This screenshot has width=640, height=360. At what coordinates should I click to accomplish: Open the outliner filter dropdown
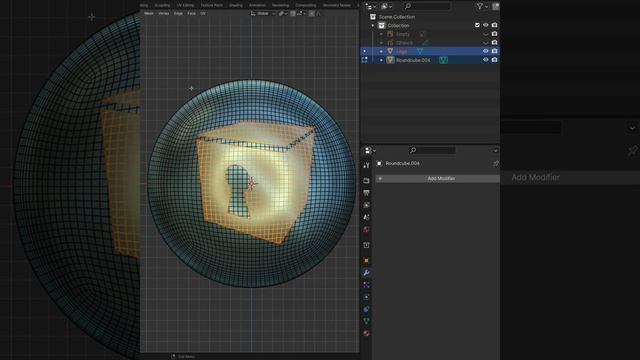pyautogui.click(x=482, y=6)
